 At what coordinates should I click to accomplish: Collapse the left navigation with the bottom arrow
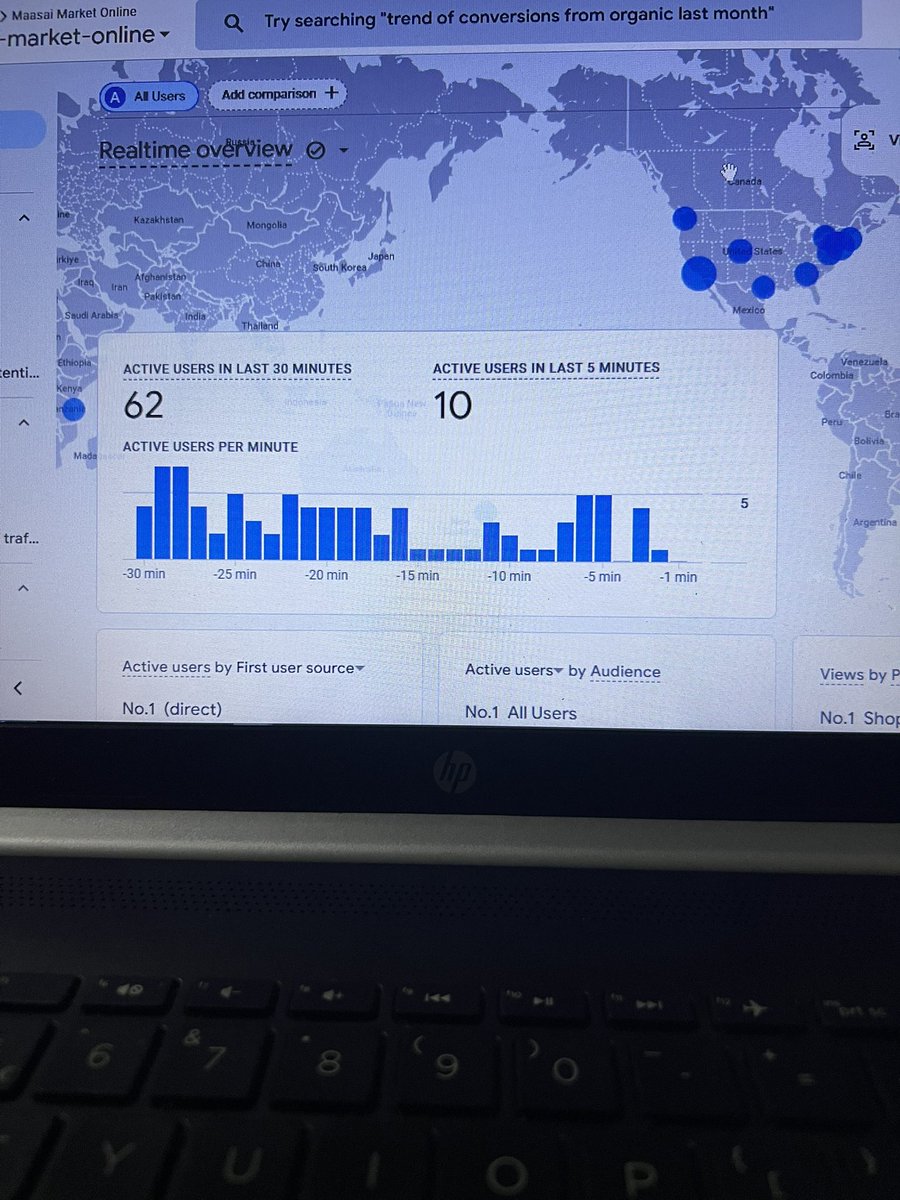17,688
